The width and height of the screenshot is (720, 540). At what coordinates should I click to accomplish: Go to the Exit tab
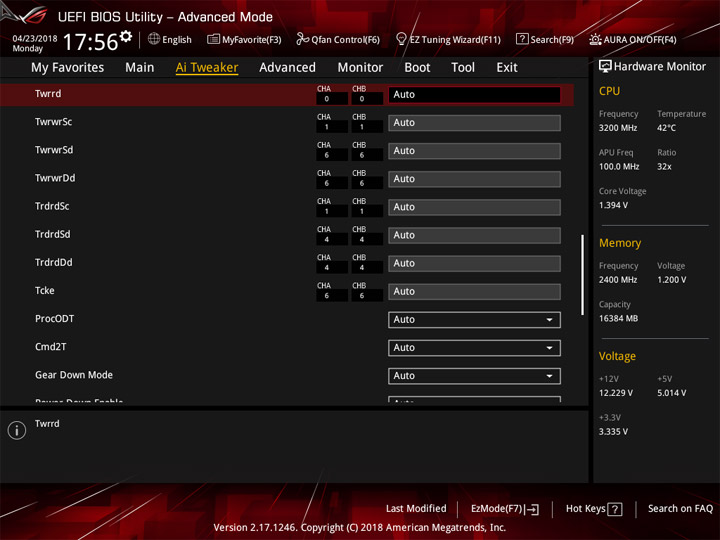[506, 68]
